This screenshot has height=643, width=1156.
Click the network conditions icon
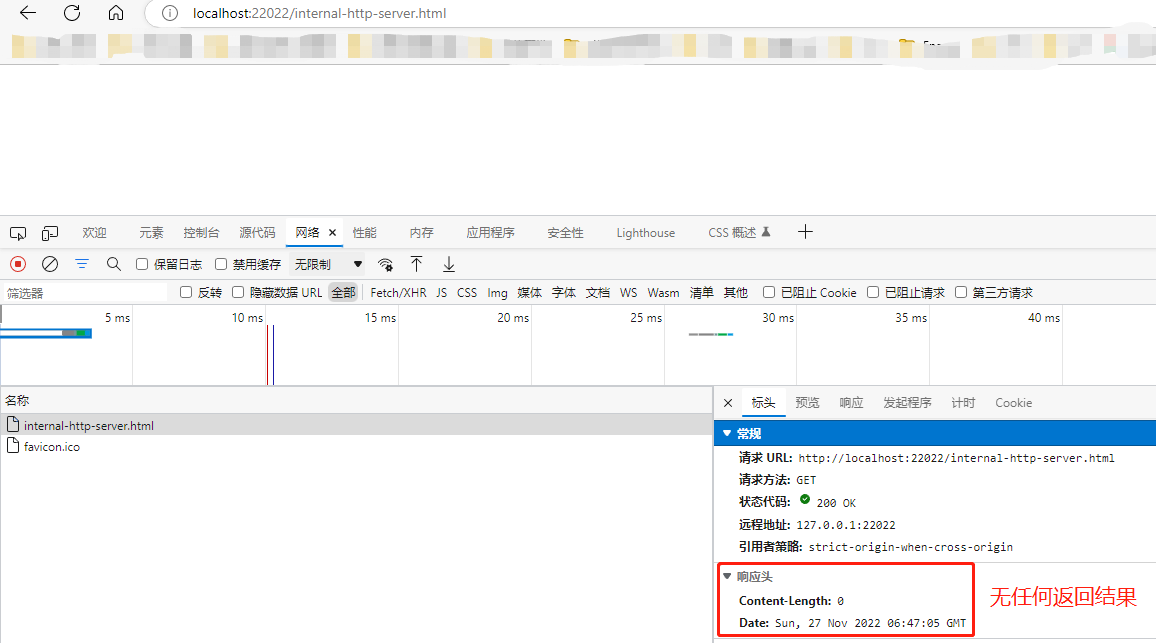[385, 263]
